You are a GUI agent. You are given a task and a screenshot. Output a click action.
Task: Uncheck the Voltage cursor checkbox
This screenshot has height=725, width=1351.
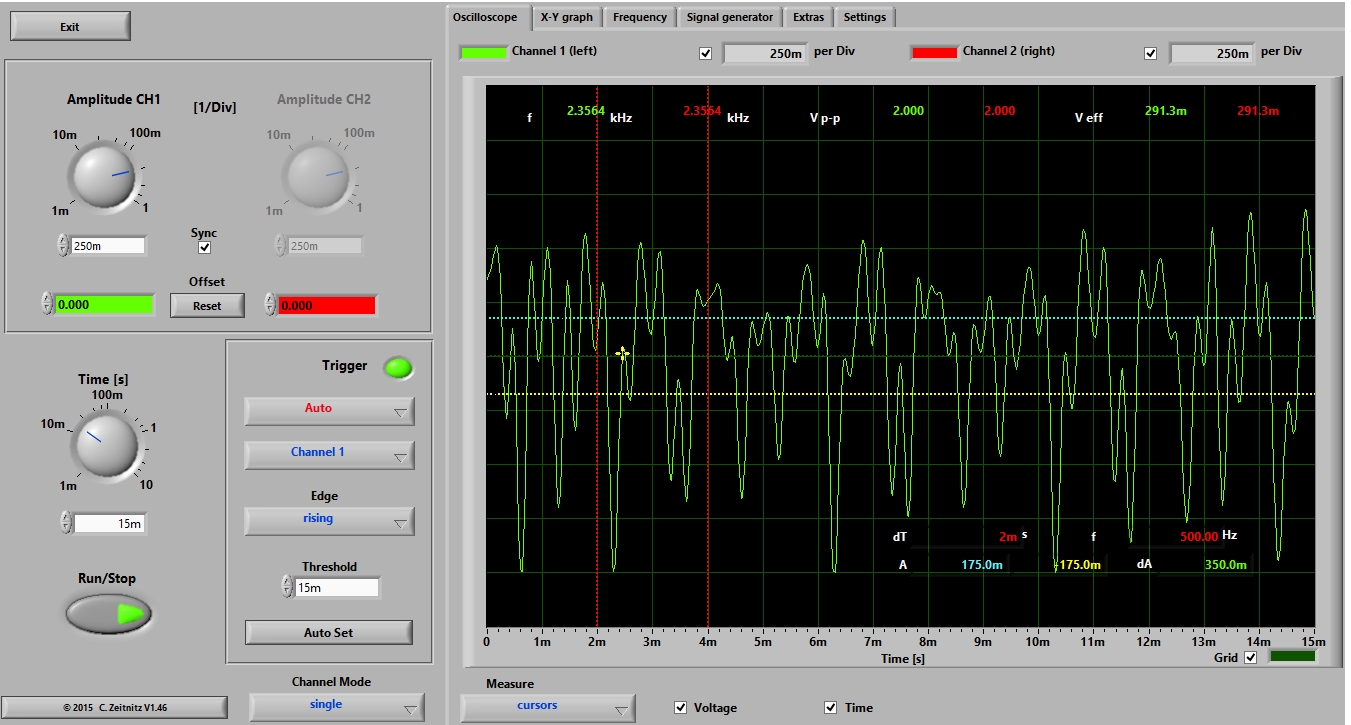coord(681,708)
